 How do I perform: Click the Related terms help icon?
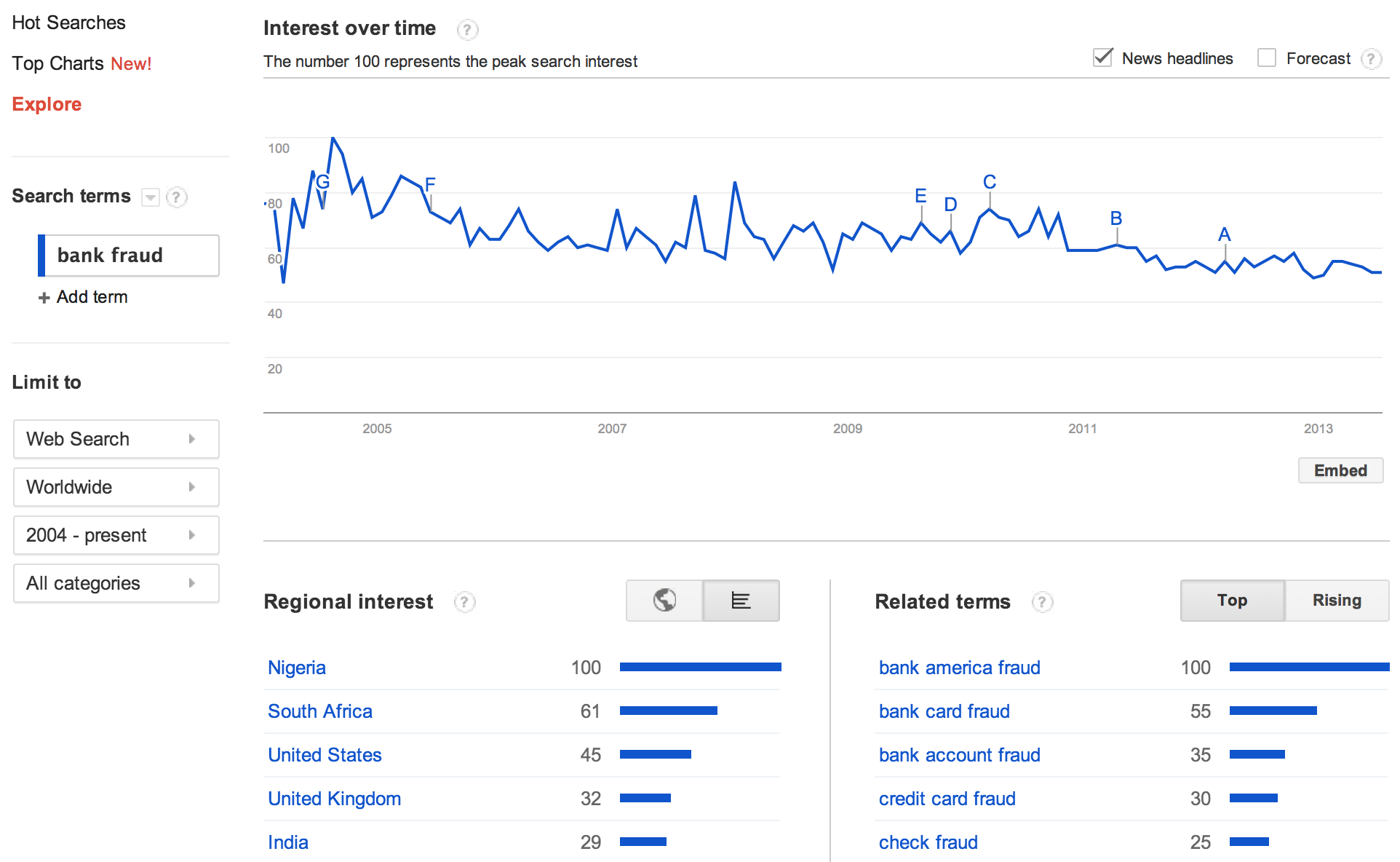[x=1042, y=602]
